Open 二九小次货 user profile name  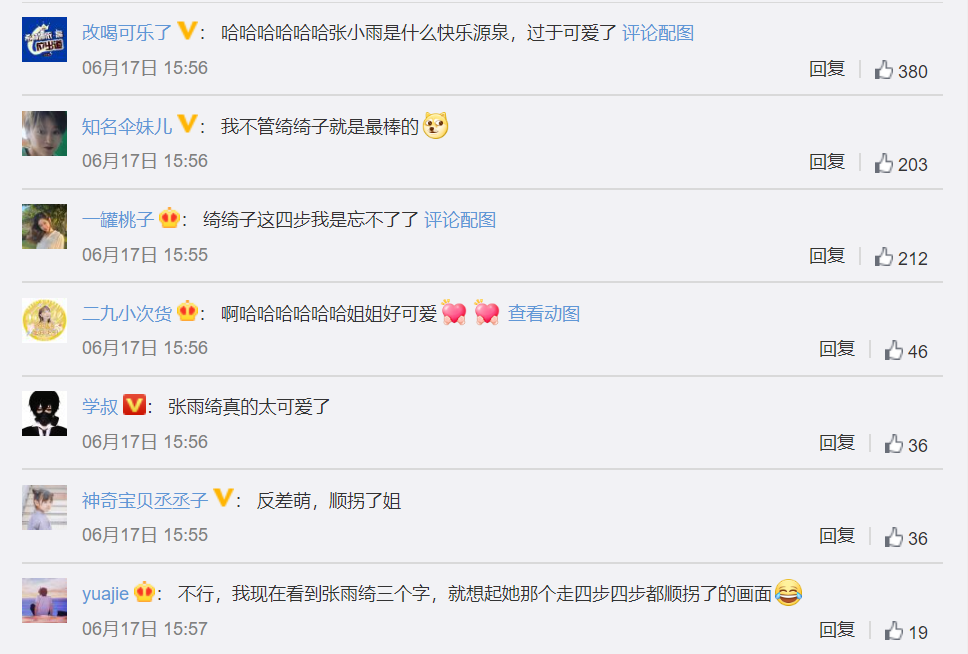point(127,313)
